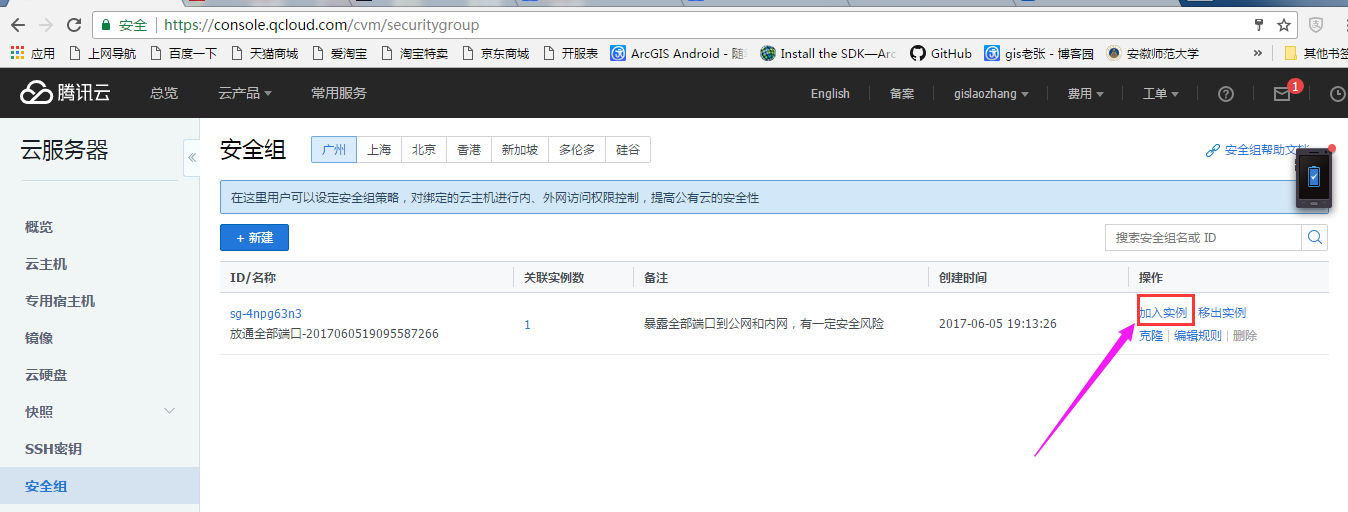
Task: Open the Install the SDK bookmark
Action: [x=828, y=53]
